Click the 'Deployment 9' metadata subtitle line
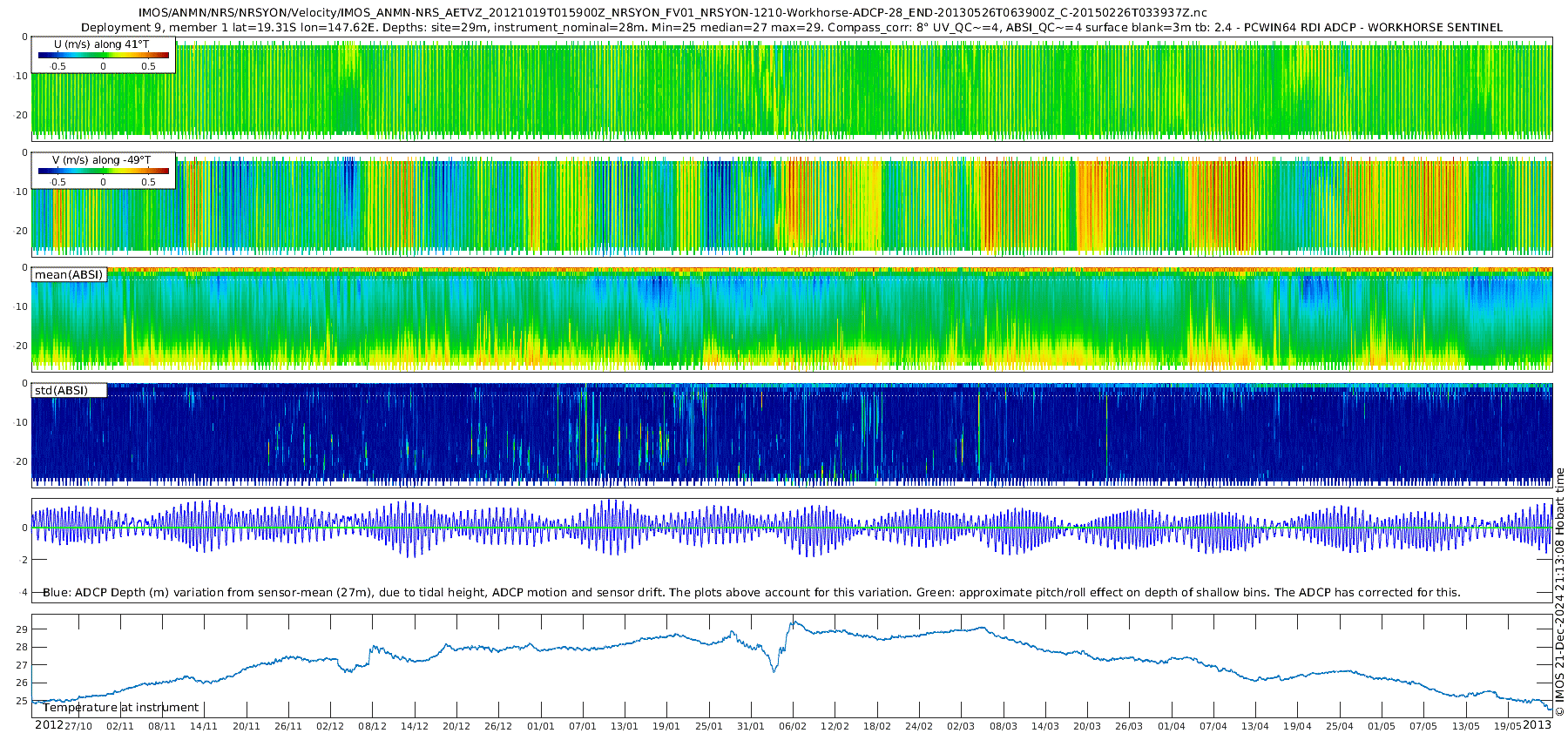 [x=792, y=27]
